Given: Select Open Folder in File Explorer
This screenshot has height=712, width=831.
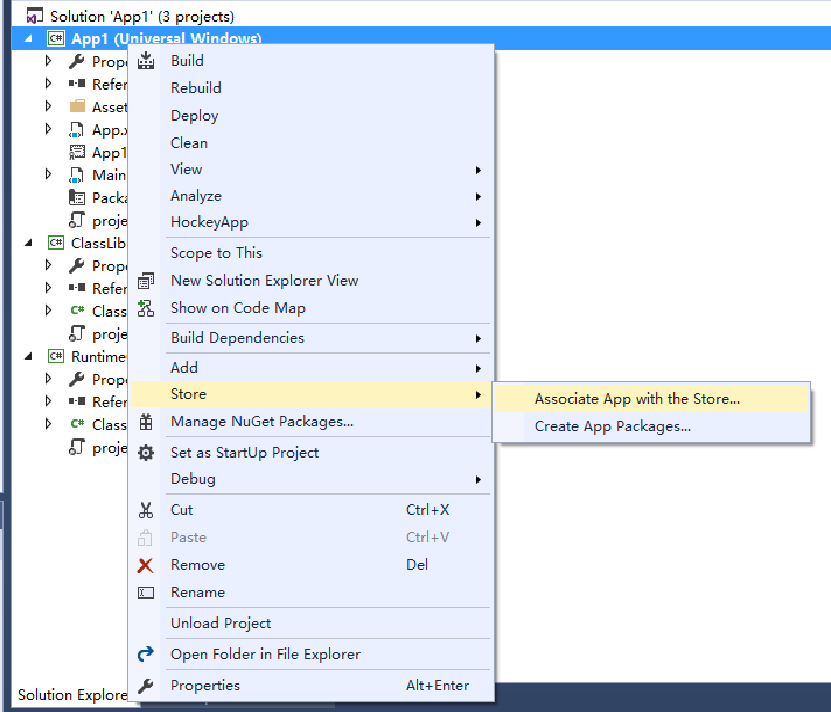Looking at the screenshot, I should click(x=313, y=654).
